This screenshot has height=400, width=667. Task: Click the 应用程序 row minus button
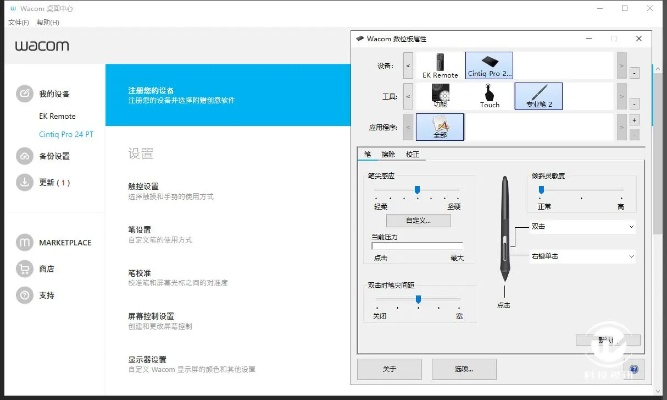[x=634, y=134]
